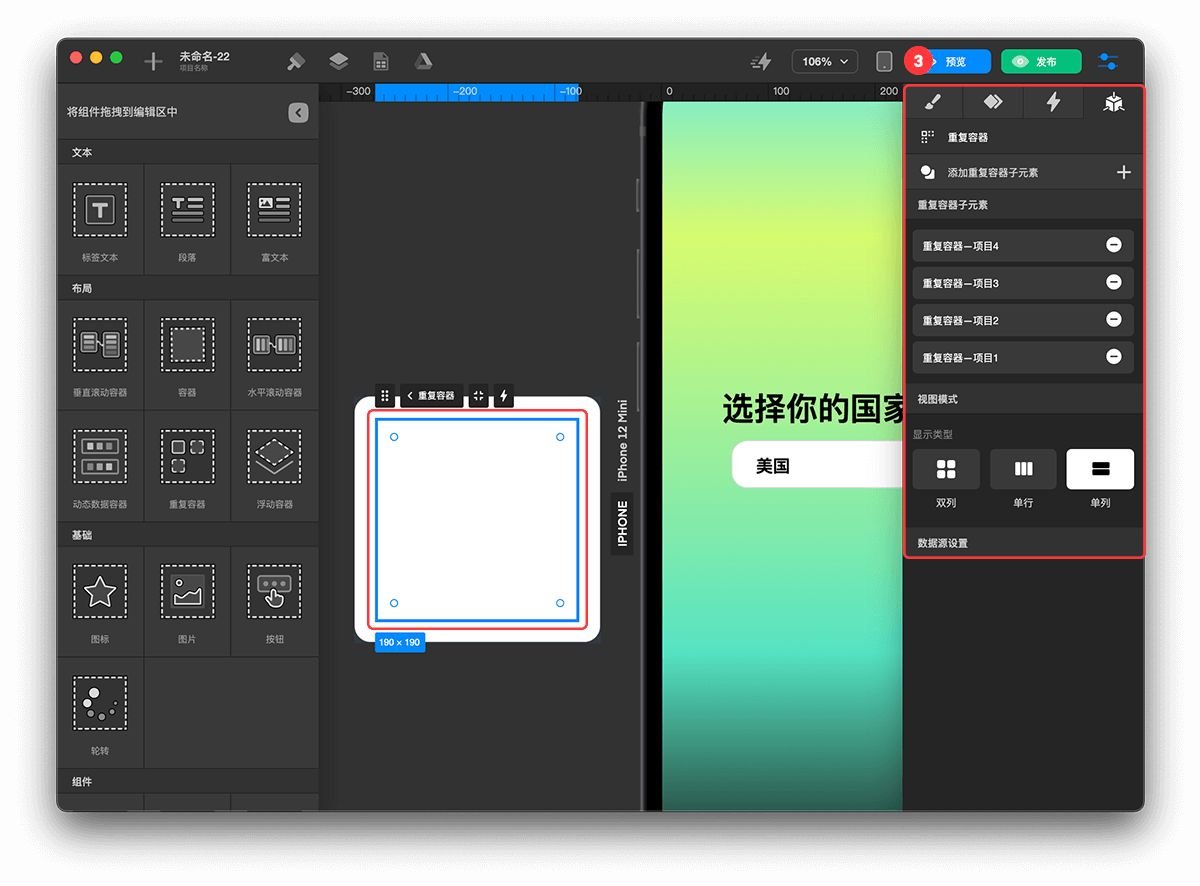Switch to the brush style tab
The image size is (1200, 886).
(933, 102)
